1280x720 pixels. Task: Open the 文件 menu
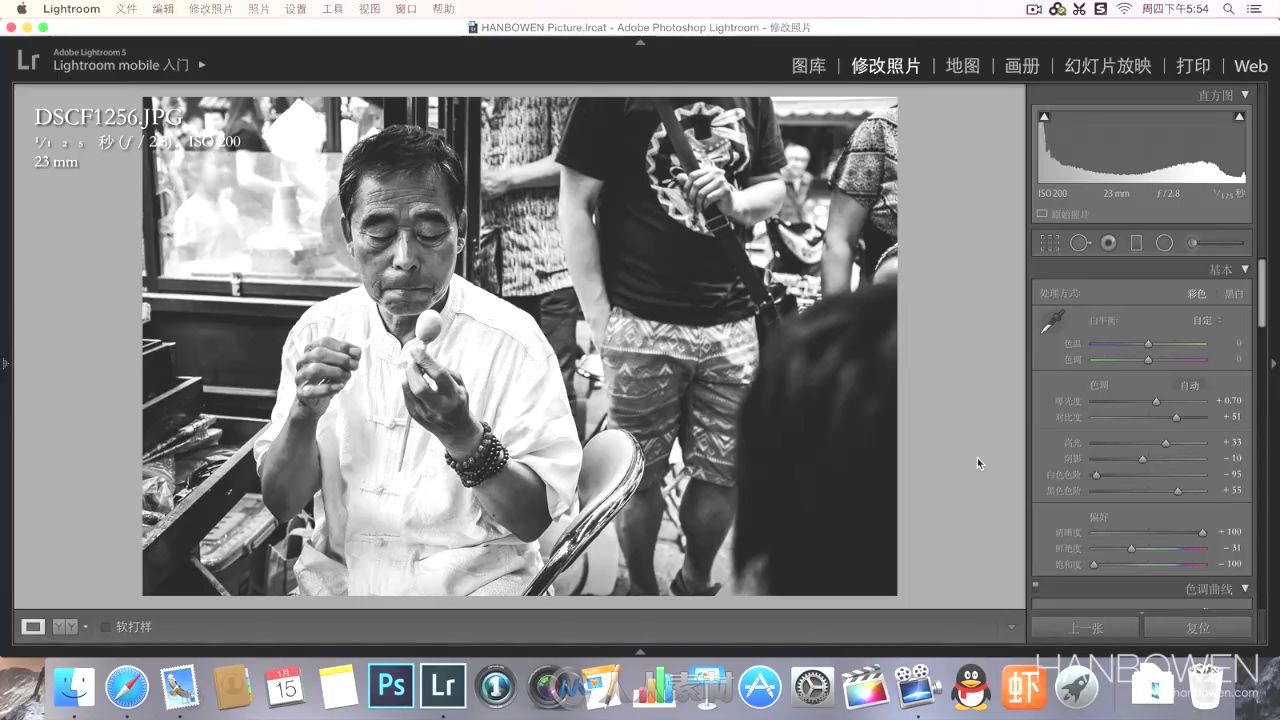pos(126,9)
